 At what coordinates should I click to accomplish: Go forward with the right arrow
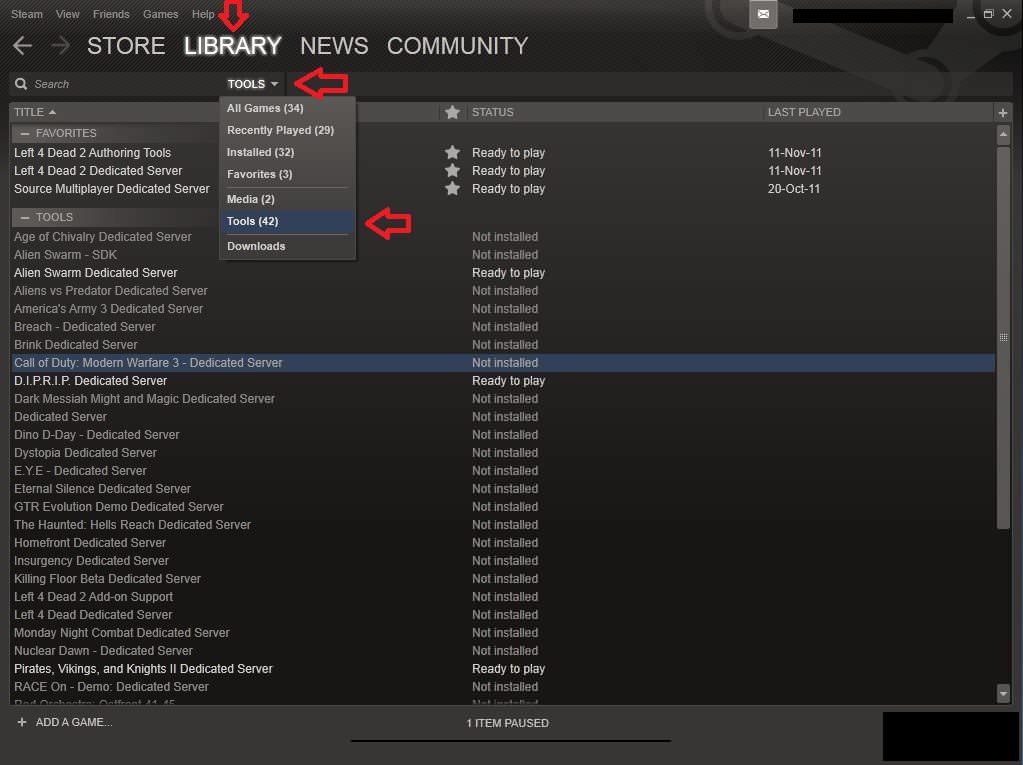(x=60, y=46)
